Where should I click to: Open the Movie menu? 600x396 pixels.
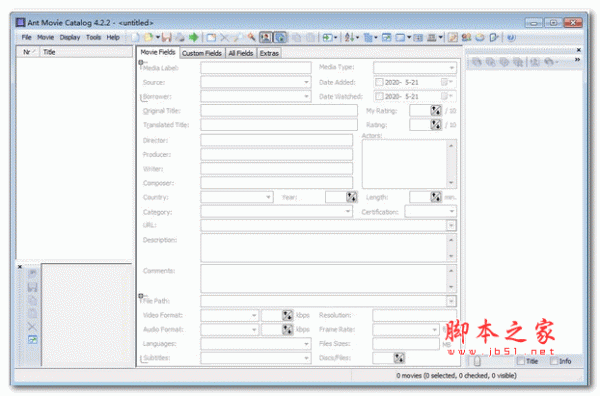(x=46, y=37)
